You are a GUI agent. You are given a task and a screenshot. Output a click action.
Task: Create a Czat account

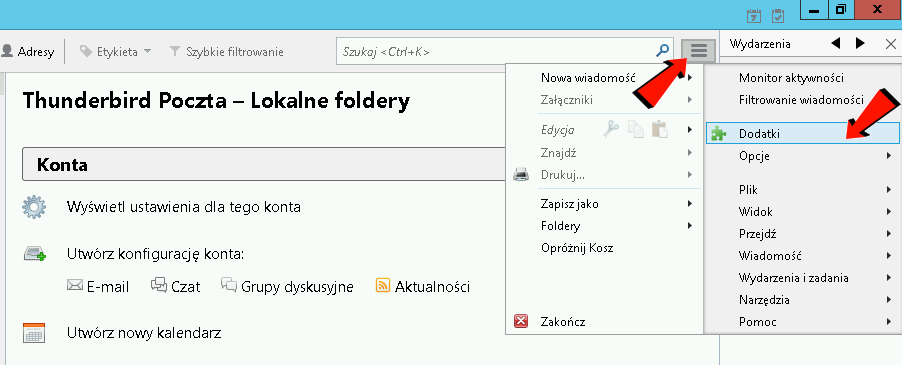(x=185, y=286)
